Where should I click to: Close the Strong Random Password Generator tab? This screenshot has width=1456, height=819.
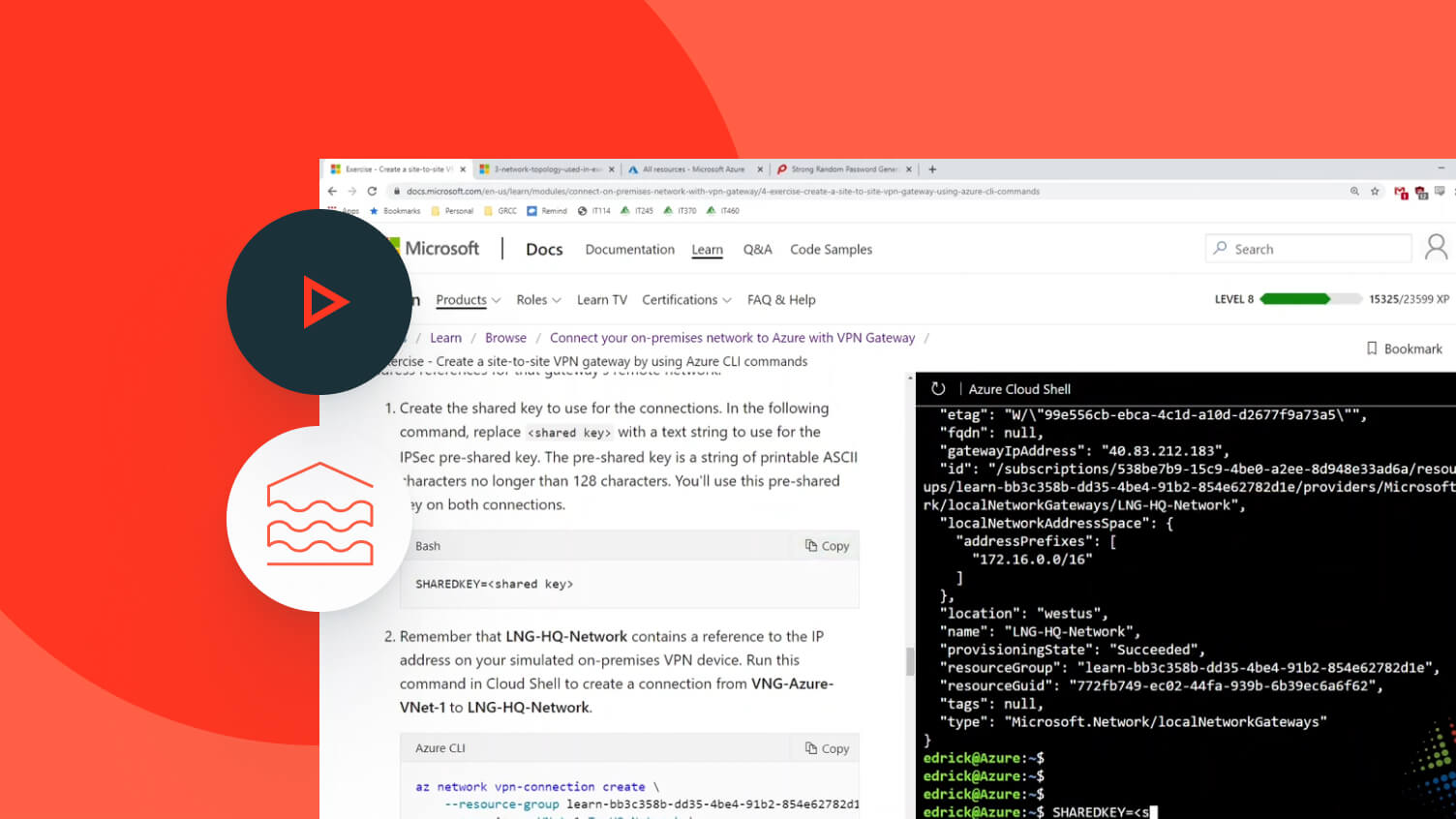click(x=909, y=169)
